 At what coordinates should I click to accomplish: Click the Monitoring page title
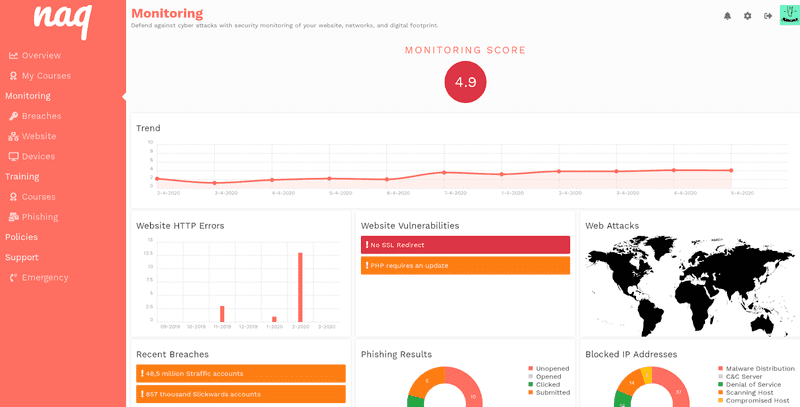167,13
